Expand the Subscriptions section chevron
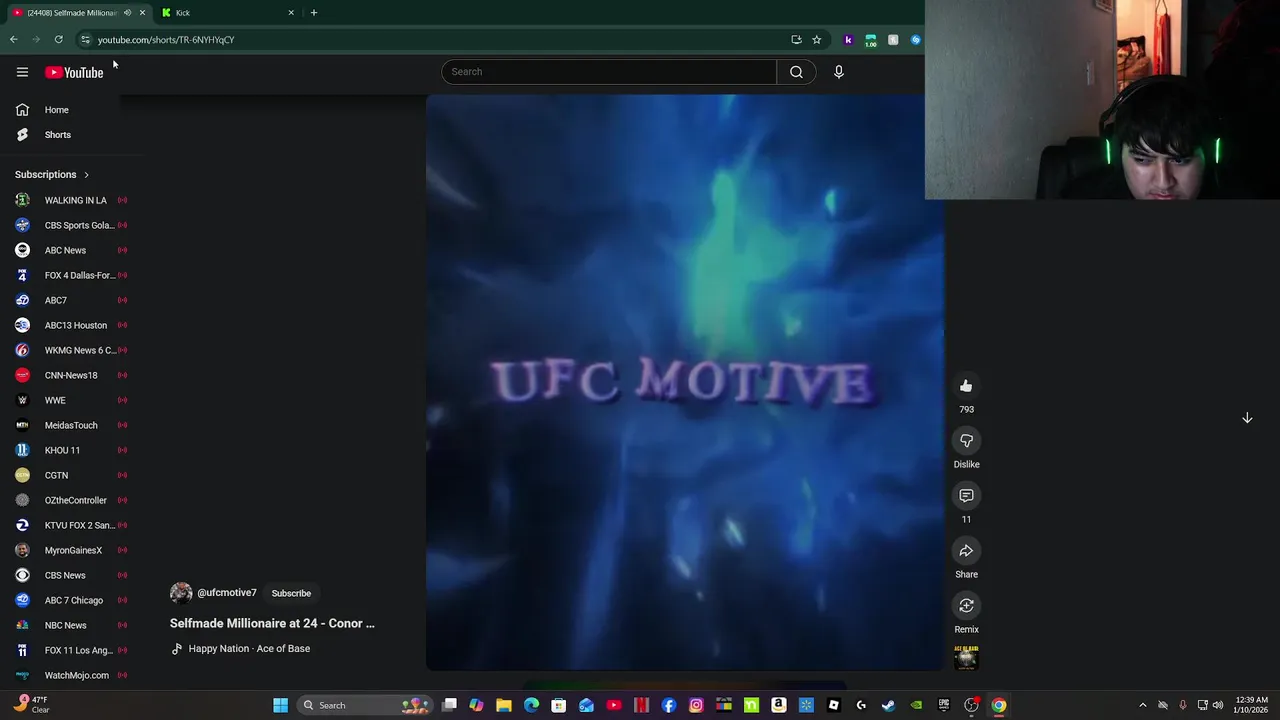The width and height of the screenshot is (1280, 720). coord(86,175)
